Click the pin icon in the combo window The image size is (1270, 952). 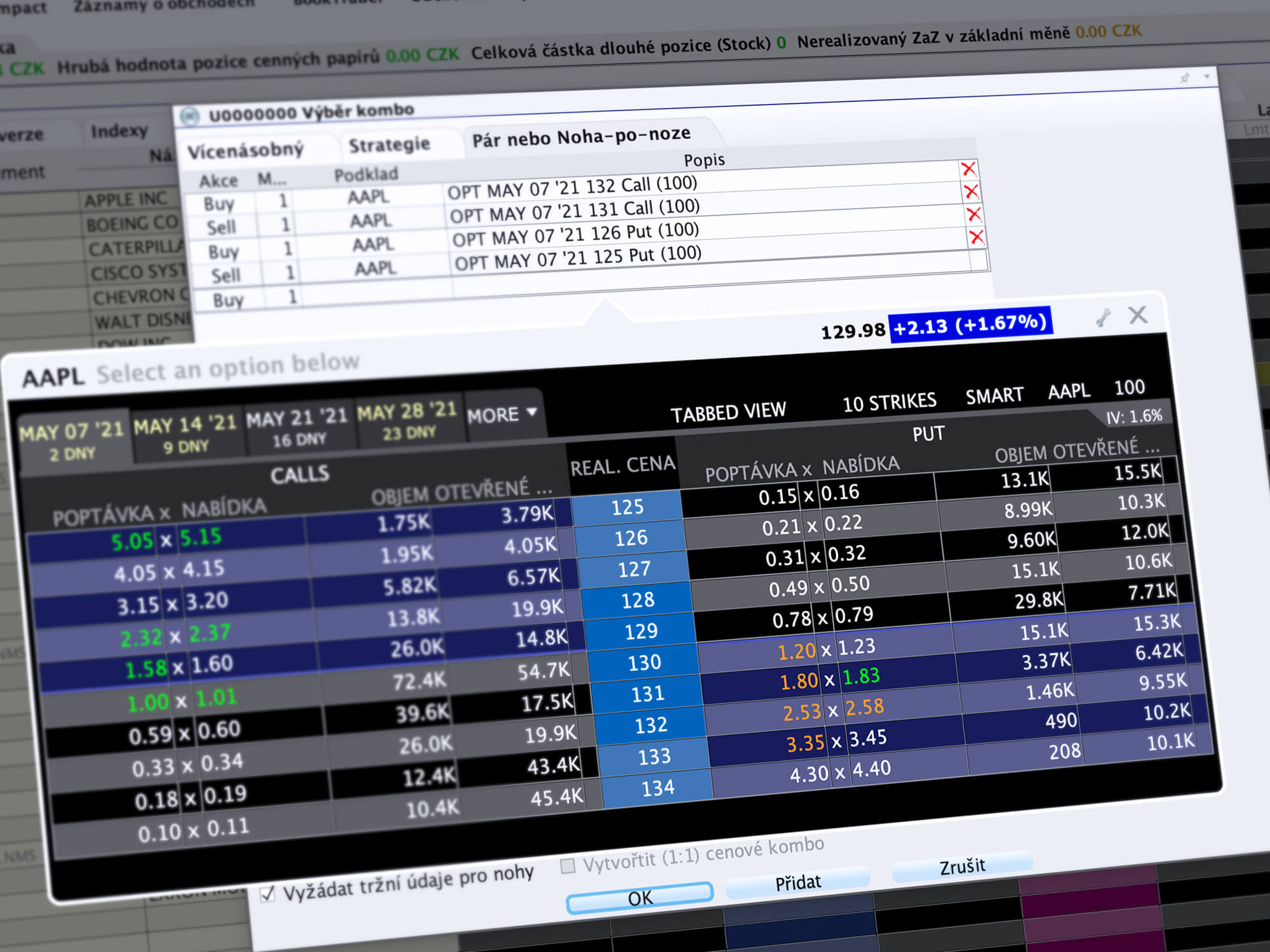(1185, 78)
